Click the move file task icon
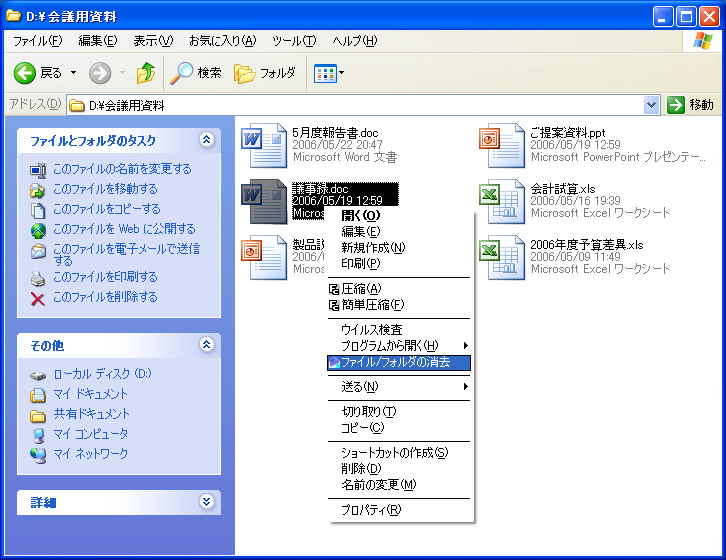Screen dimensions: 726x560 38,190
